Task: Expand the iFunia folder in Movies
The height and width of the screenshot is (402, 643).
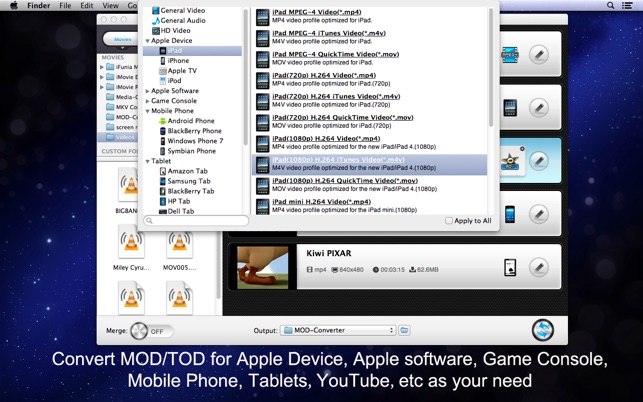Action: point(102,67)
